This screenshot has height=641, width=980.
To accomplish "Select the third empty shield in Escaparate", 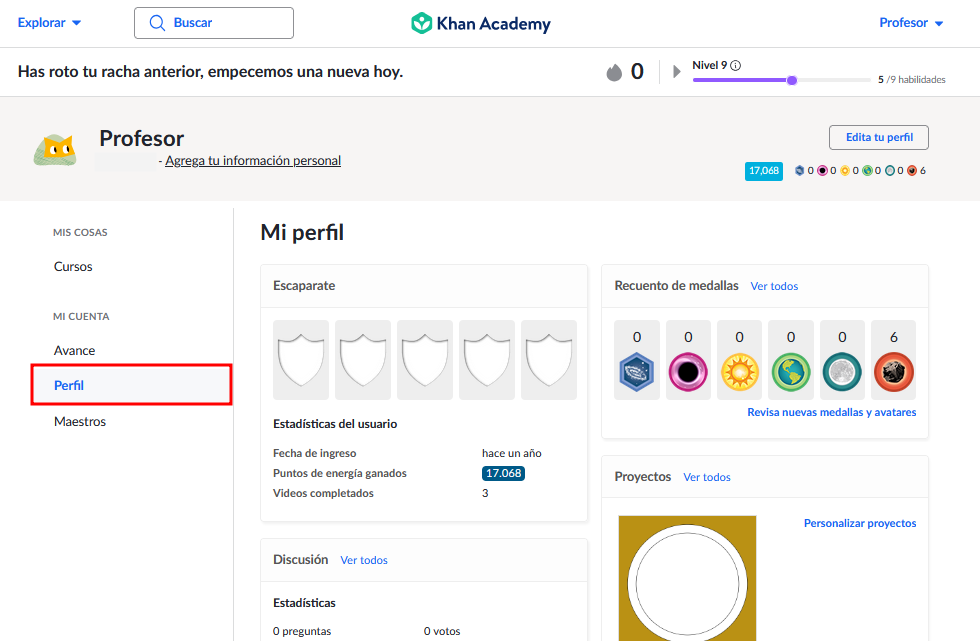I will (x=425, y=360).
